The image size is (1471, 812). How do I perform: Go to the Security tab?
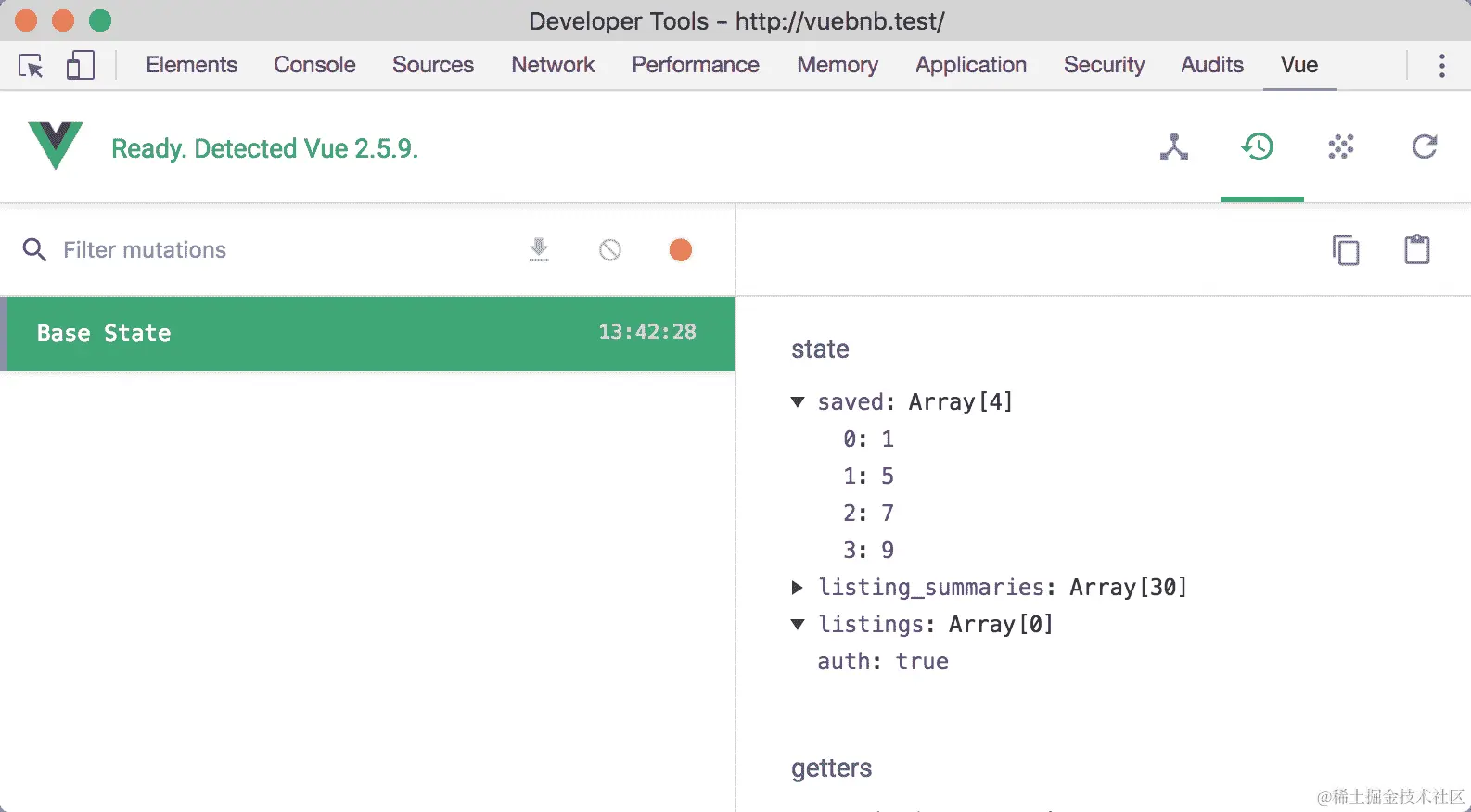coord(1104,65)
